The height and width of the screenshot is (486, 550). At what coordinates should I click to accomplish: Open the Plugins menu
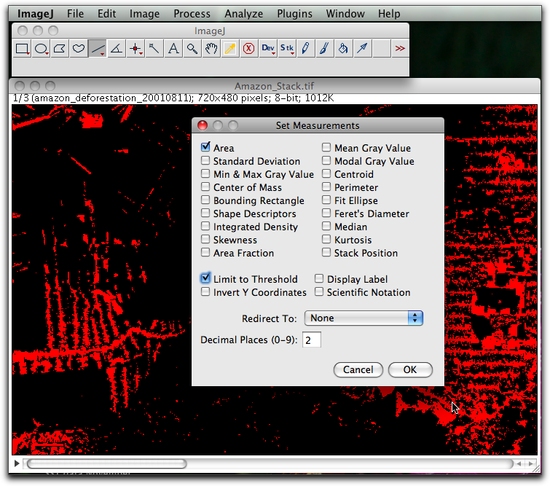click(x=295, y=14)
